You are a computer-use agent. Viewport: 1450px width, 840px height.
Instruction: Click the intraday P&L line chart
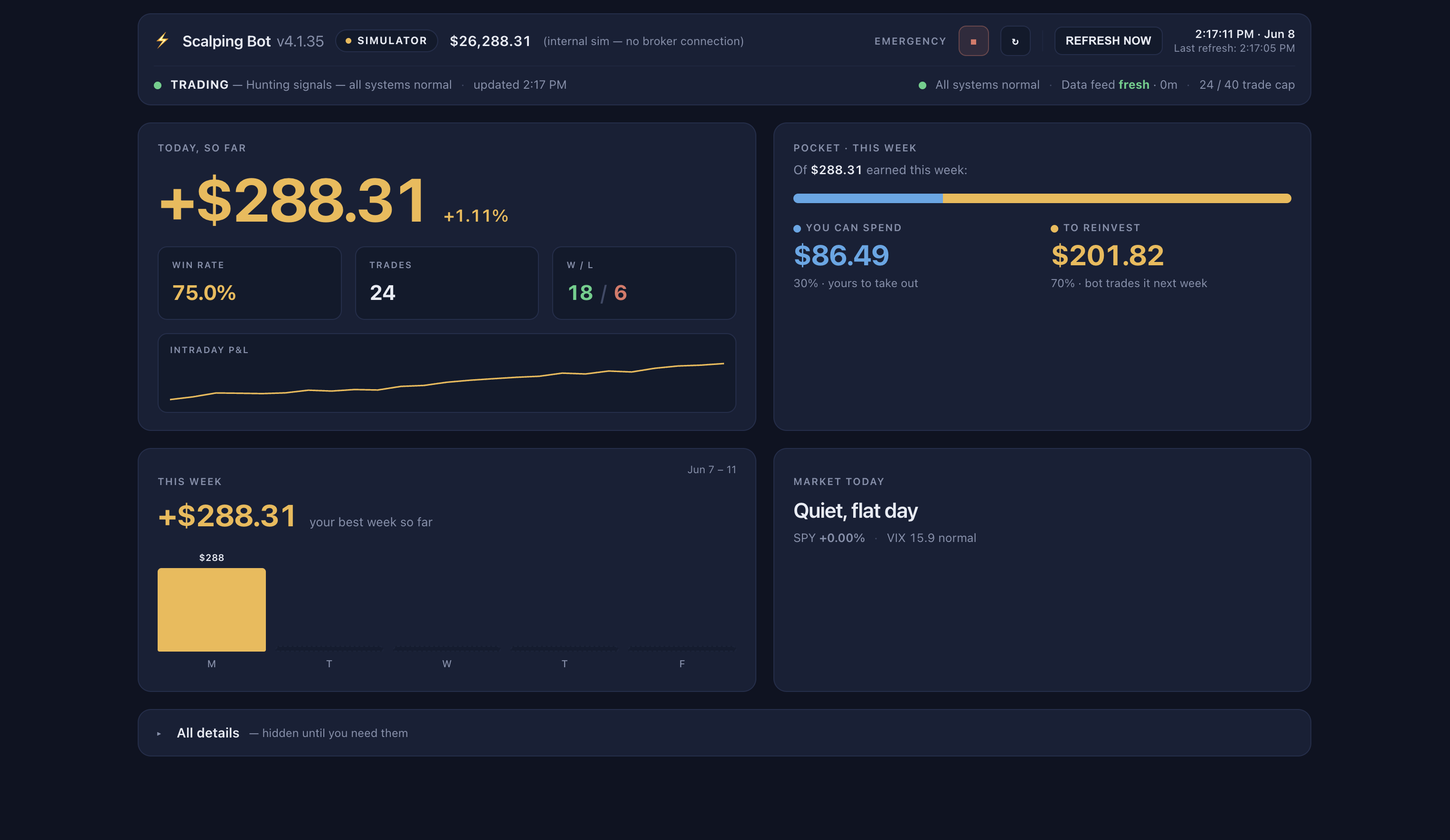point(446,381)
